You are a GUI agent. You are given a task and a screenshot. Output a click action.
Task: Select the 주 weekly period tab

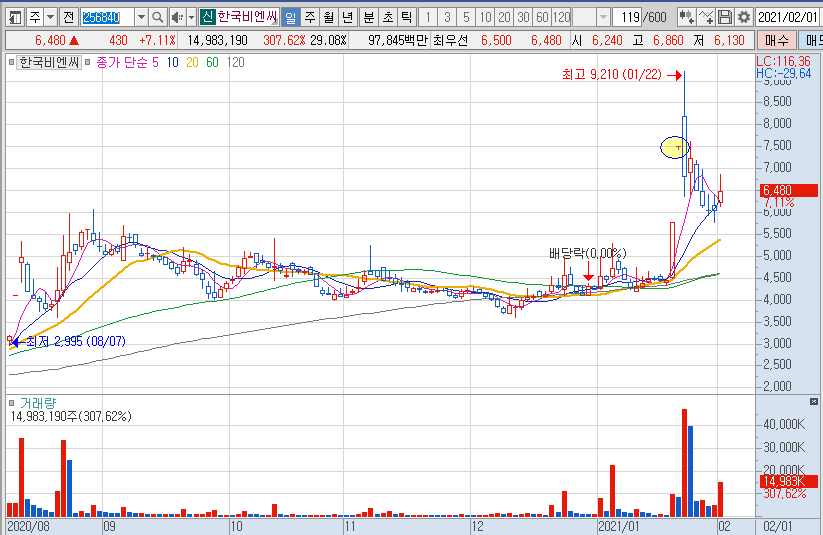[x=309, y=17]
